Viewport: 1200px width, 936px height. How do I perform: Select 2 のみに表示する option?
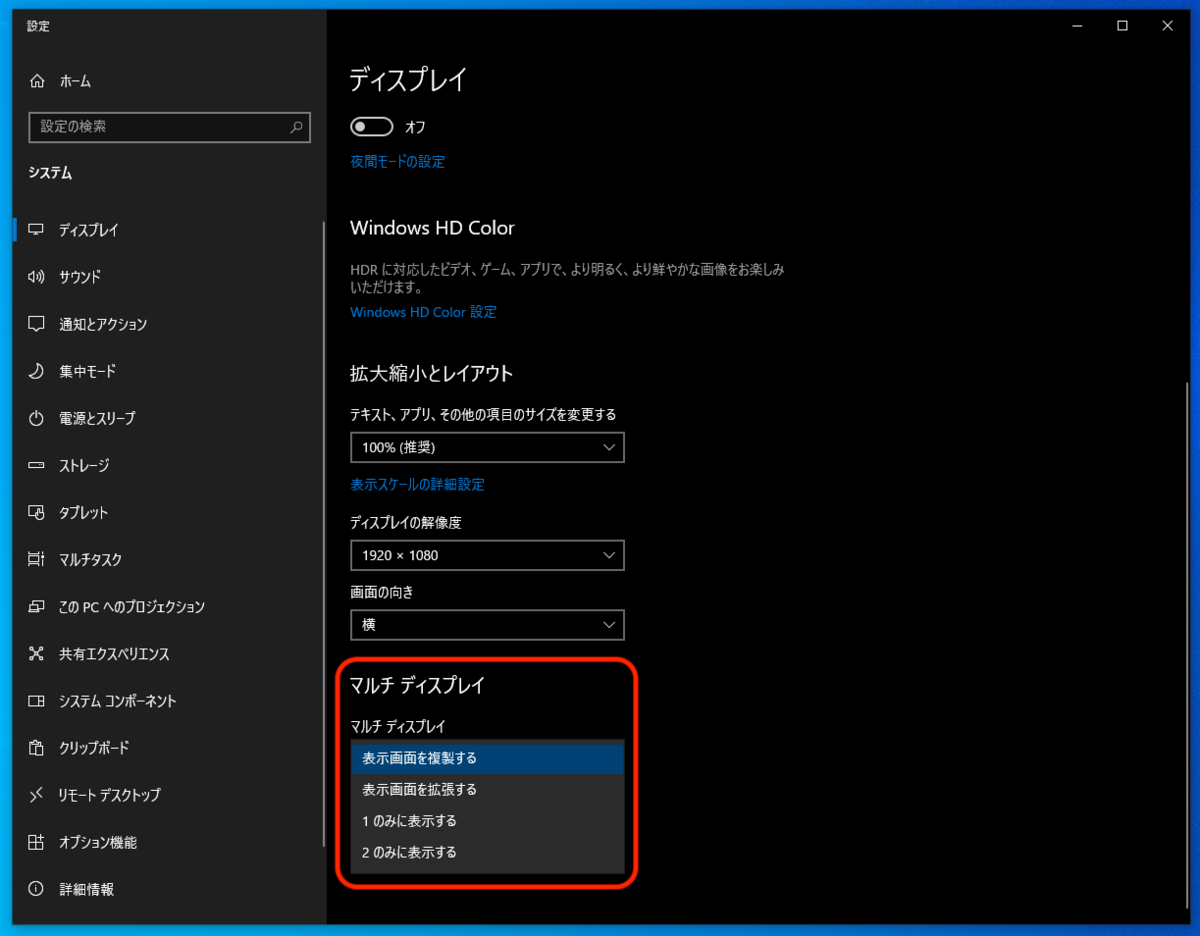[x=488, y=853]
